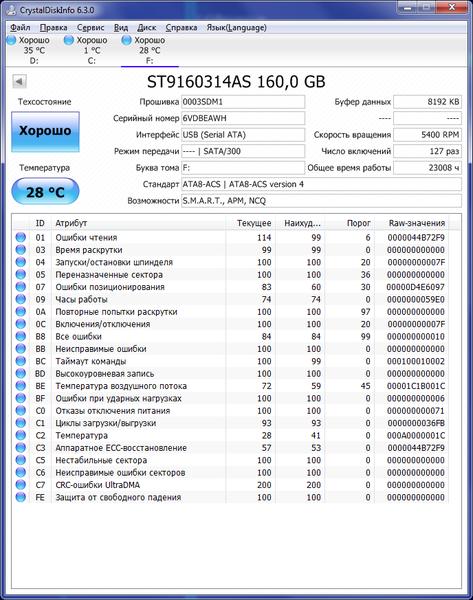473x600 pixels.
Task: Click the Серийный номер field
Action: pyautogui.click(x=243, y=118)
